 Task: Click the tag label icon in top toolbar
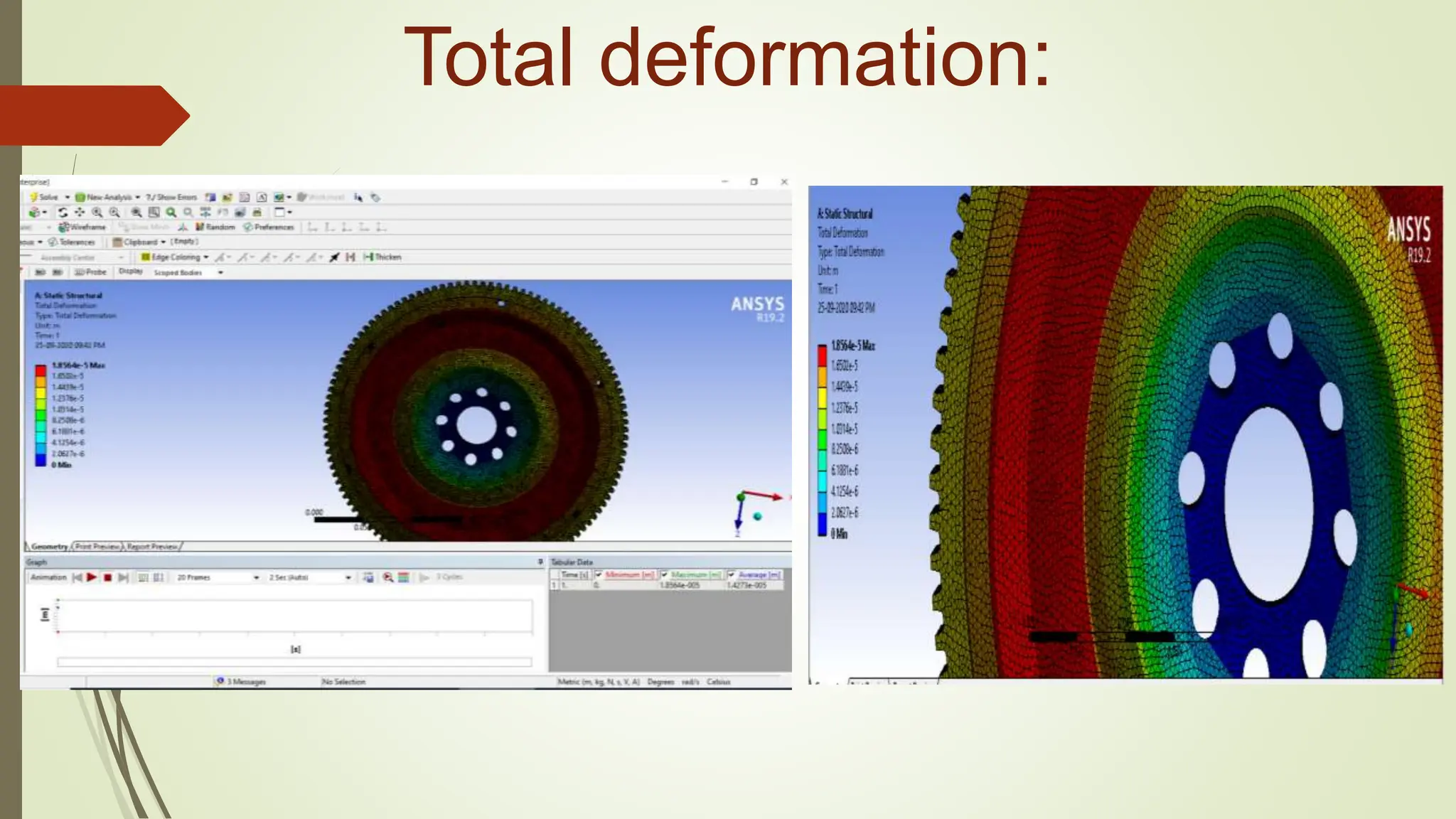375,197
